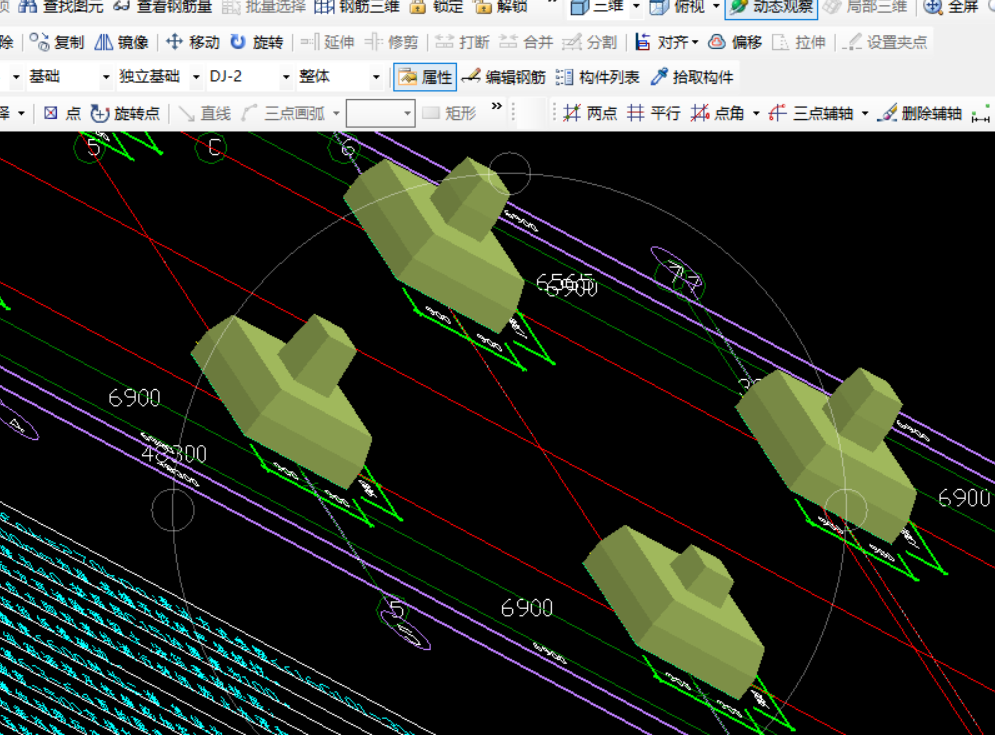Screen dimensions: 995x735
Task: Click 拾取构件 pick component tool
Action: pyautogui.click(x=692, y=77)
